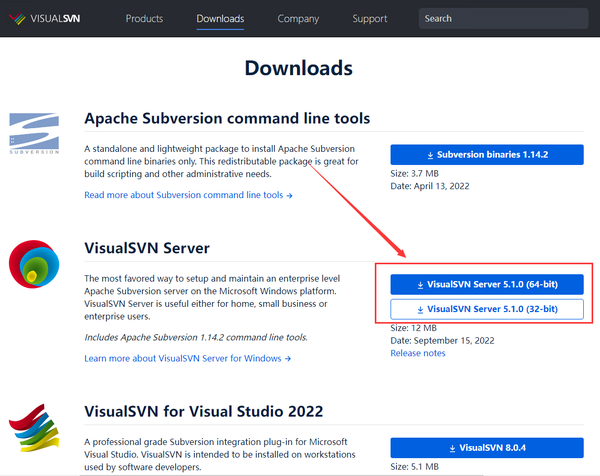Viewport: 600px width, 476px height.
Task: Open the Products menu
Action: 144,18
